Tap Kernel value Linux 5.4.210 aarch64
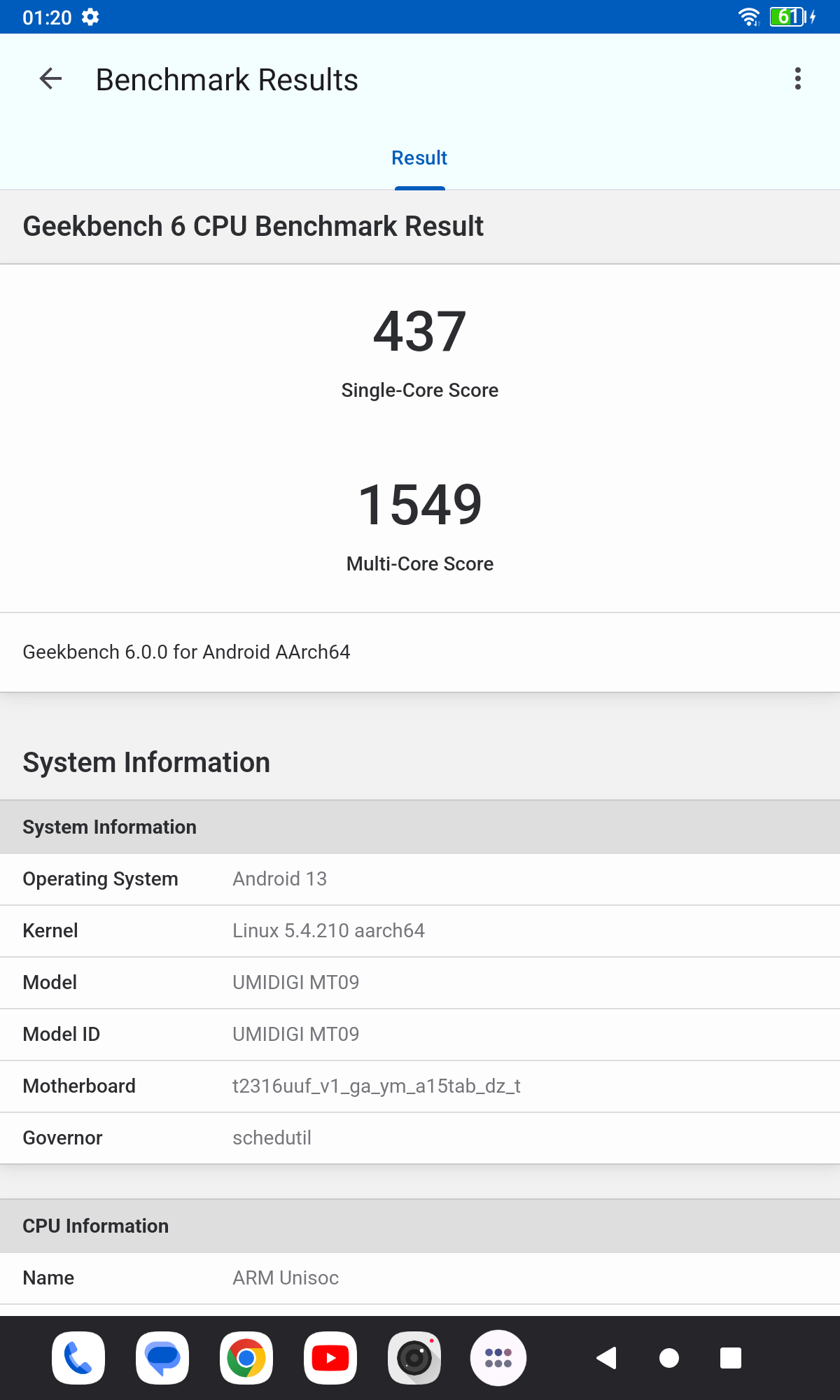This screenshot has width=840, height=1400. [x=328, y=930]
